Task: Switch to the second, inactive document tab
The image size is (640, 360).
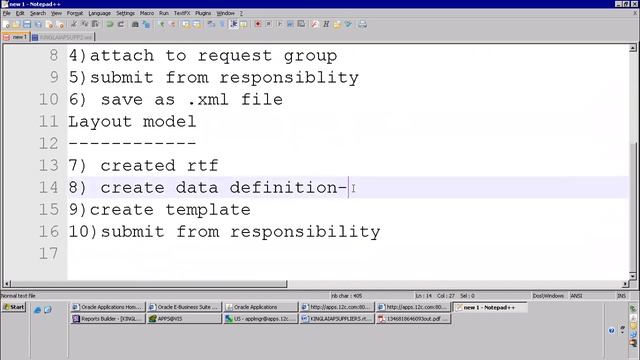Action: click(x=62, y=37)
